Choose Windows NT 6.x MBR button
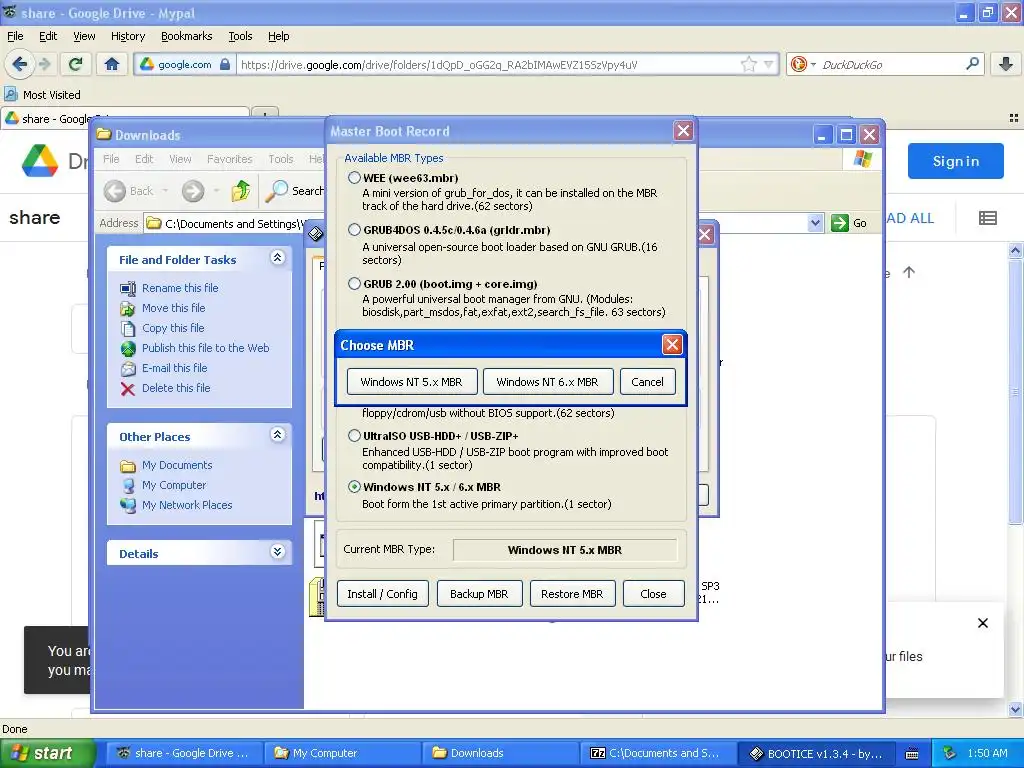 (547, 382)
